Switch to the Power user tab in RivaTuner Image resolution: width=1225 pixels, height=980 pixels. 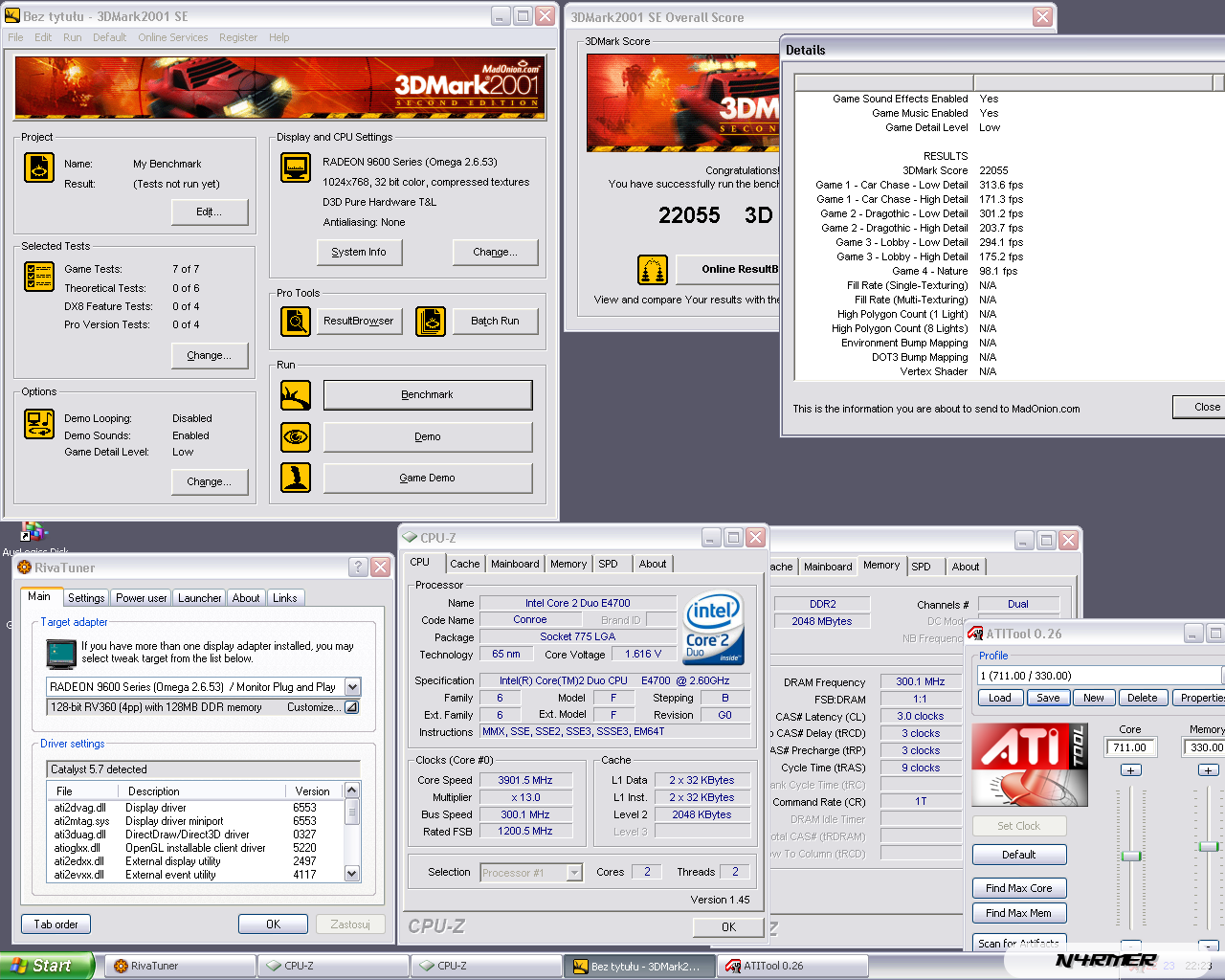[x=141, y=598]
